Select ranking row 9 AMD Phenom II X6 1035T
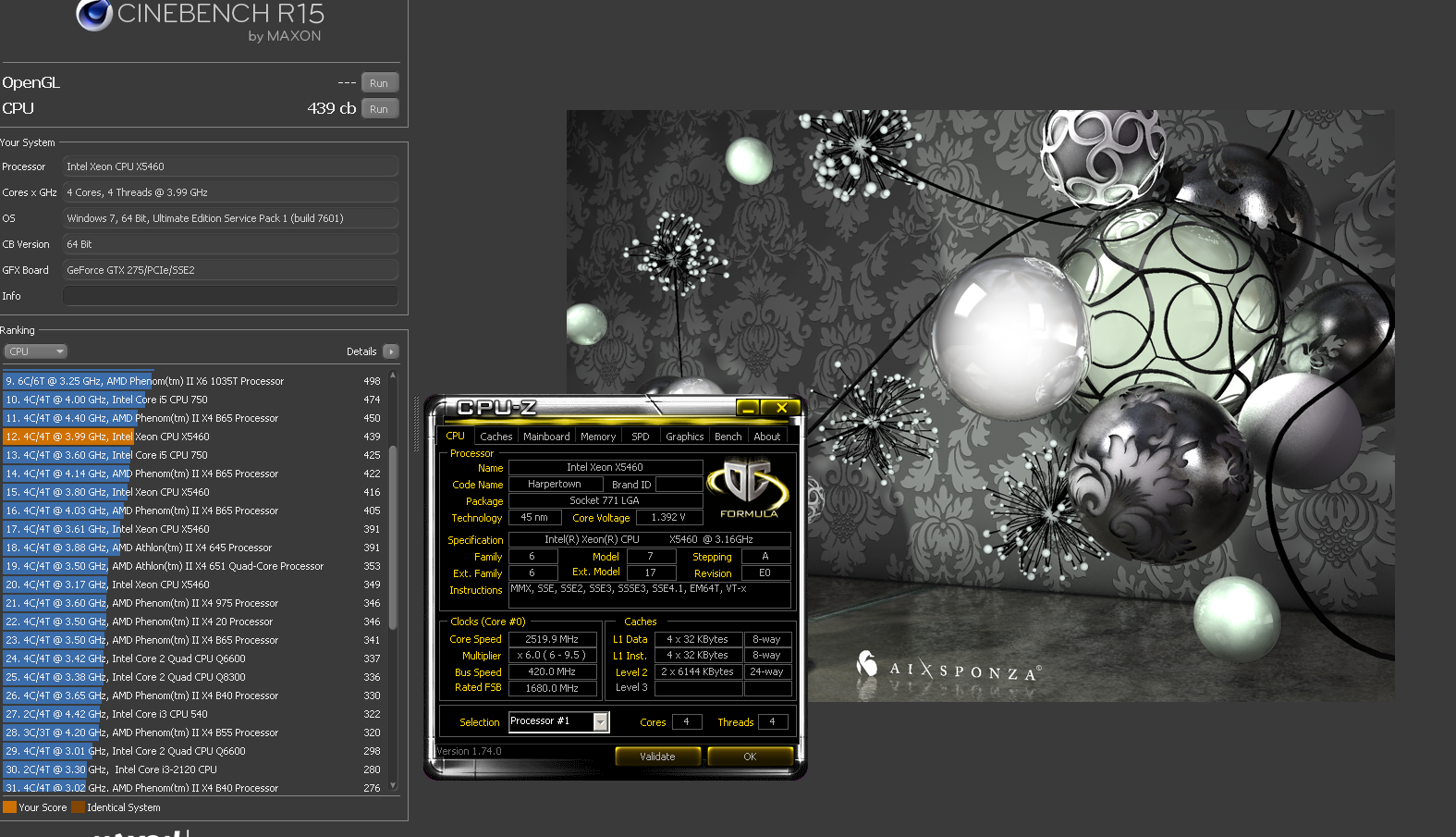Image resolution: width=1456 pixels, height=837 pixels. coord(193,381)
